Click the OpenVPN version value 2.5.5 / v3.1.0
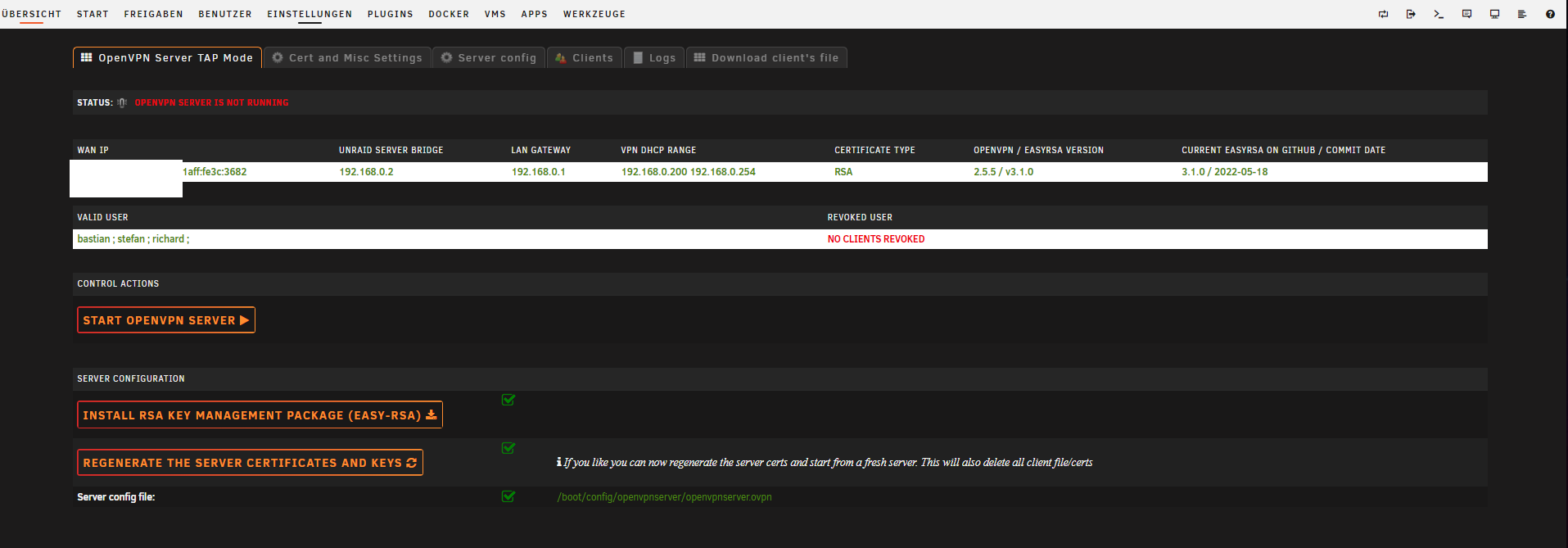The image size is (1568, 548). (1003, 172)
